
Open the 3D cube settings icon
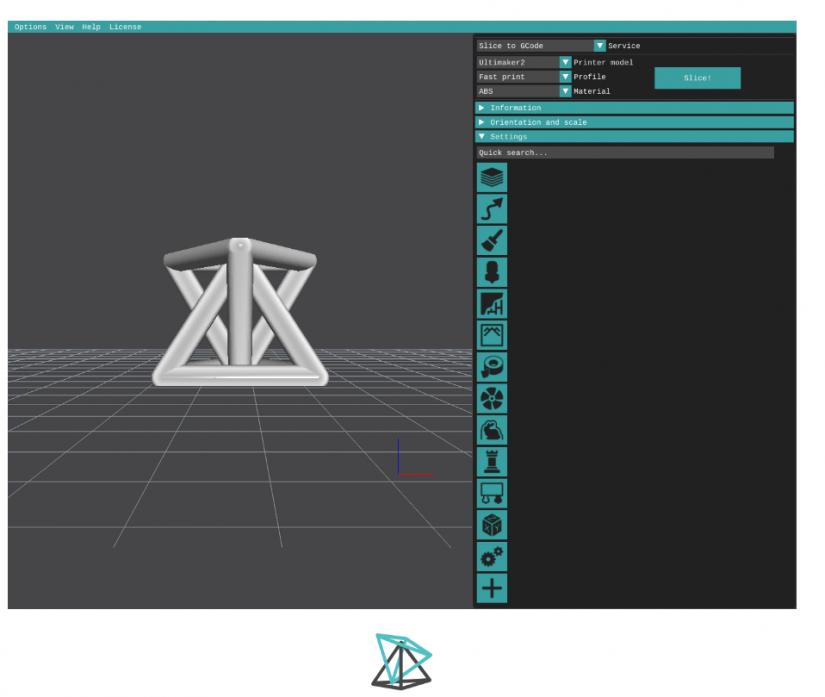(x=491, y=525)
